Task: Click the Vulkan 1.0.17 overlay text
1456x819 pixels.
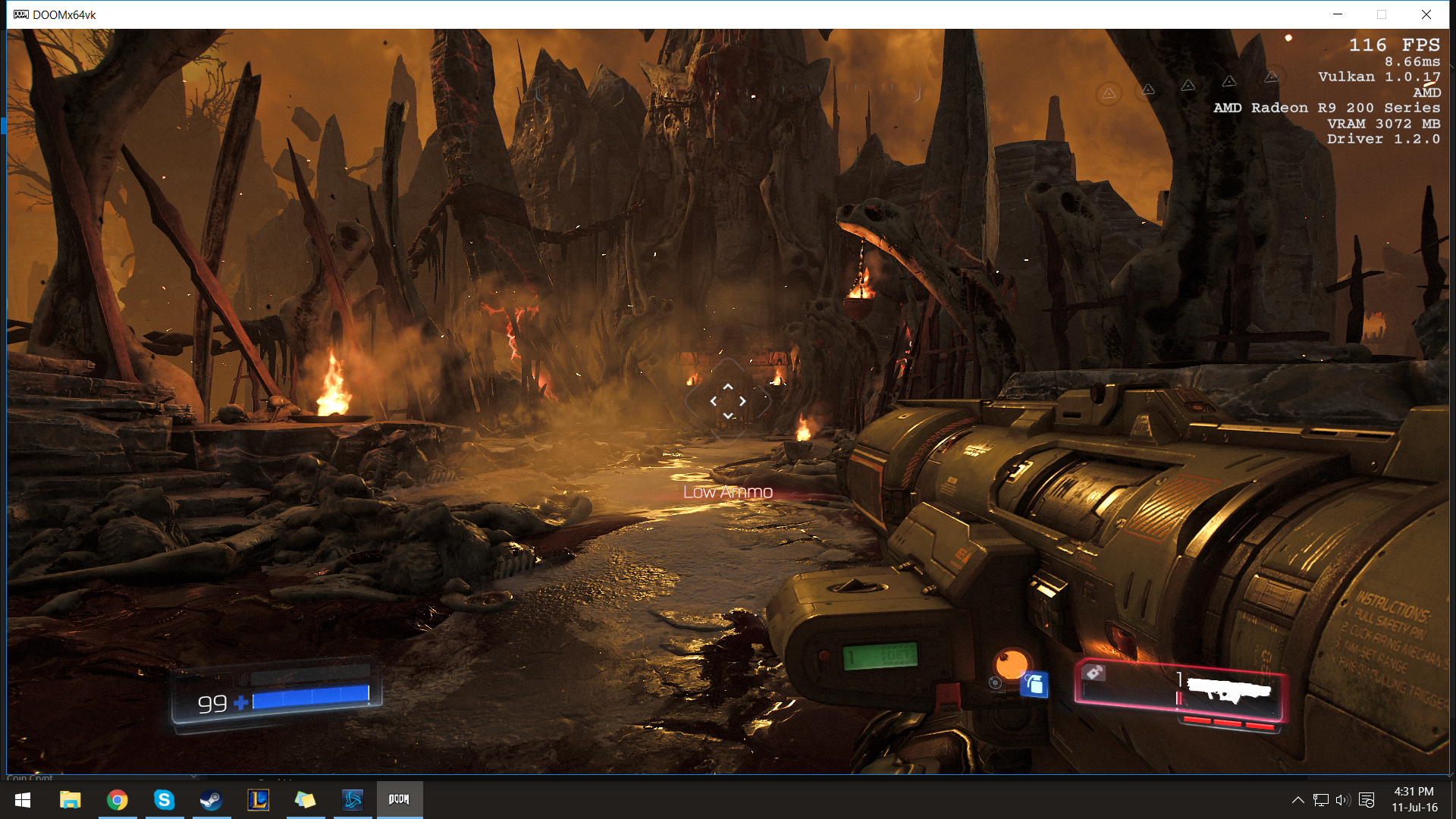Action: click(x=1379, y=77)
